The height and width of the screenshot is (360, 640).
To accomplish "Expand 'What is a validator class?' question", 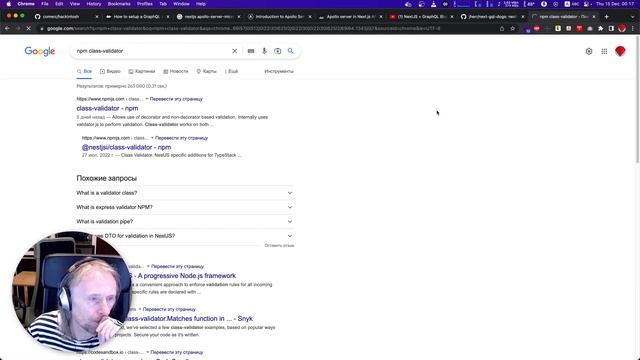I will [x=184, y=193].
